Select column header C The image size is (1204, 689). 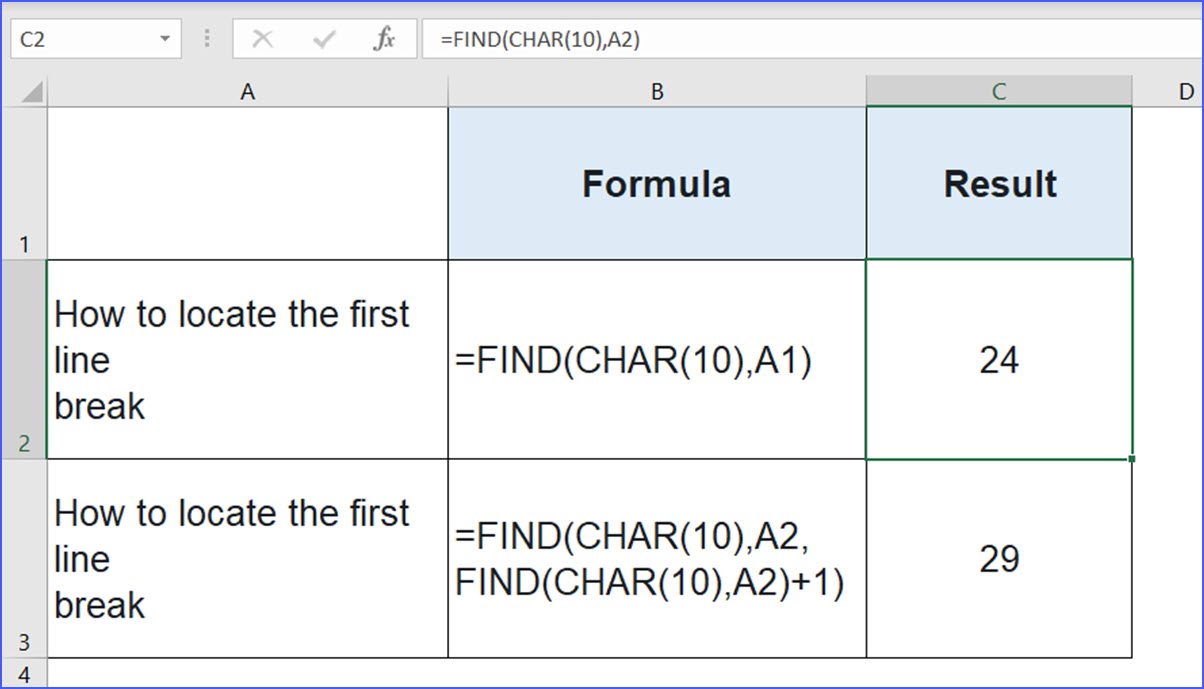pyautogui.click(x=998, y=90)
